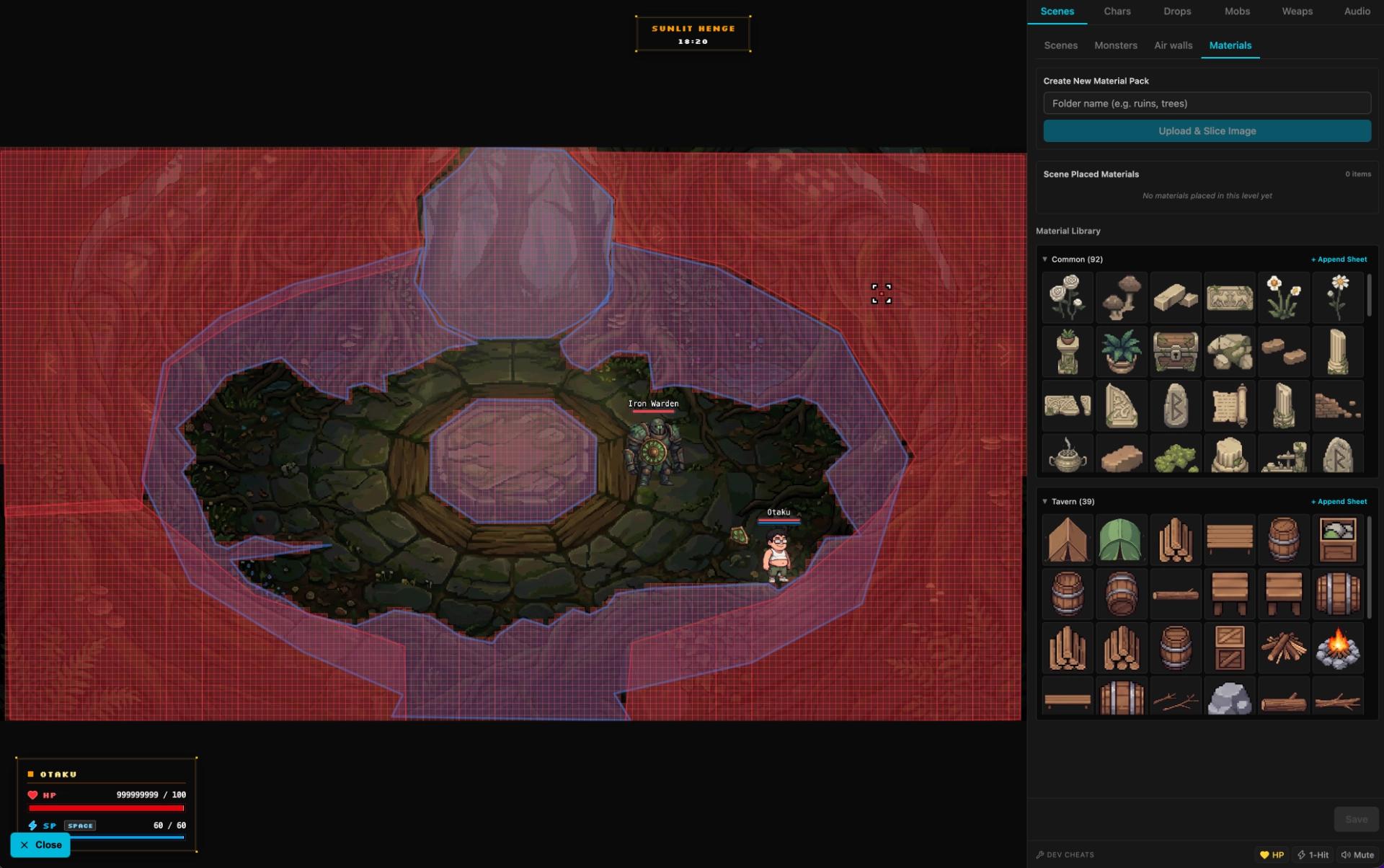1384x868 pixels.
Task: Pick the framed landscape painting material
Action: coord(1338,539)
